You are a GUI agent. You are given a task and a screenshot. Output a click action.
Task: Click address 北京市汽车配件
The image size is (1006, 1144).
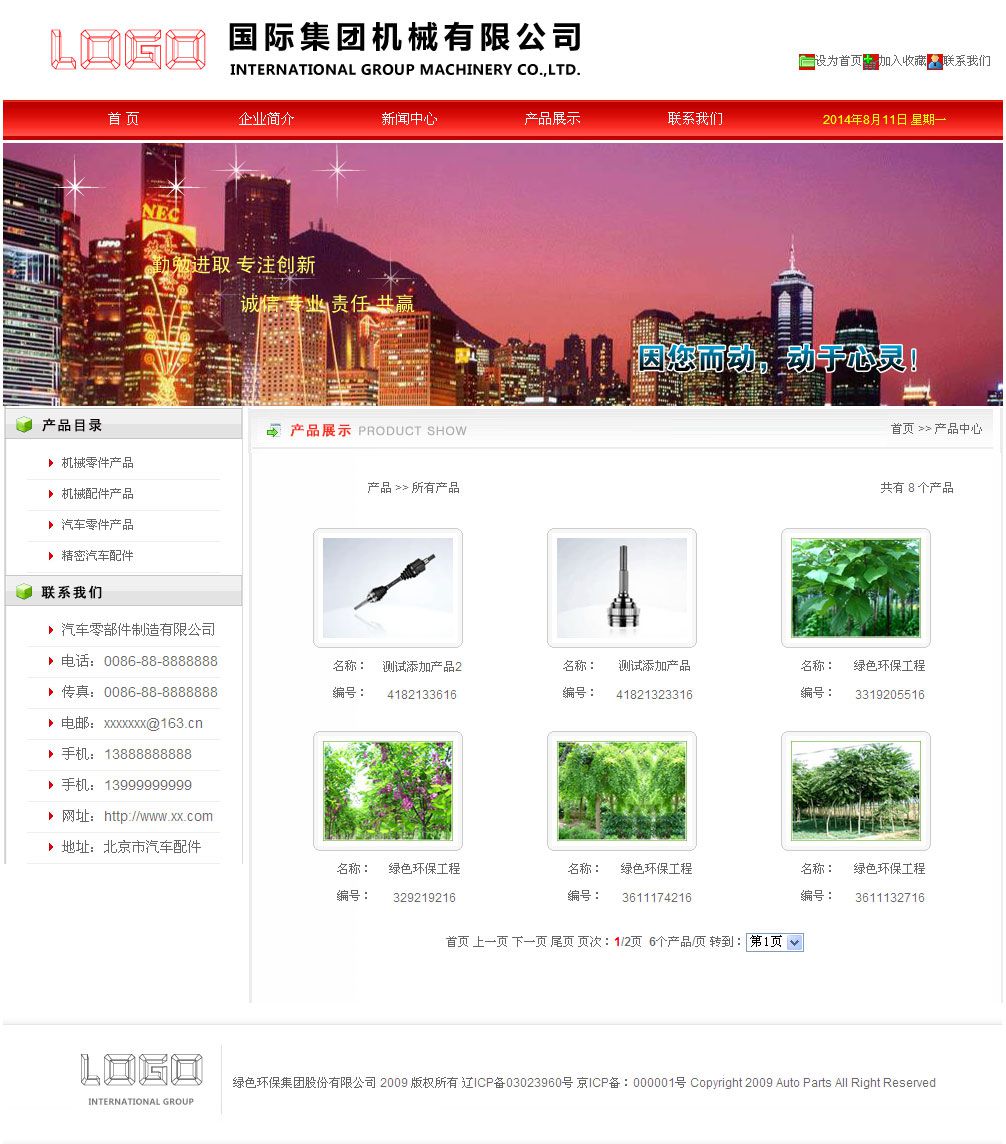point(152,847)
